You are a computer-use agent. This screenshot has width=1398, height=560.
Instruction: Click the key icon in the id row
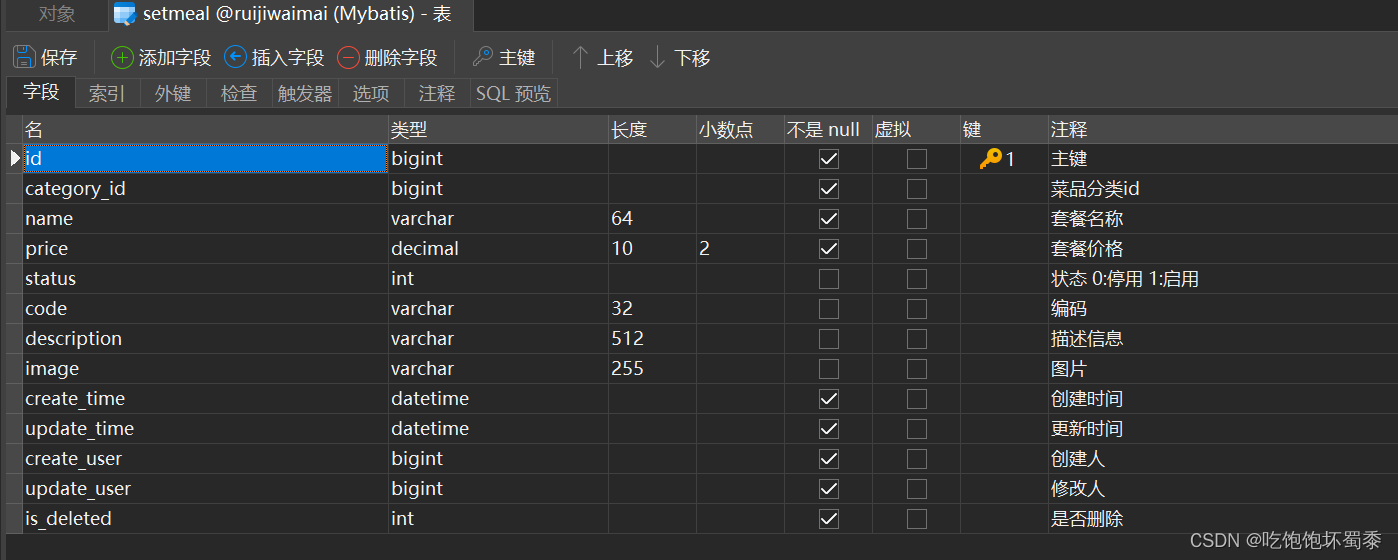tap(990, 158)
